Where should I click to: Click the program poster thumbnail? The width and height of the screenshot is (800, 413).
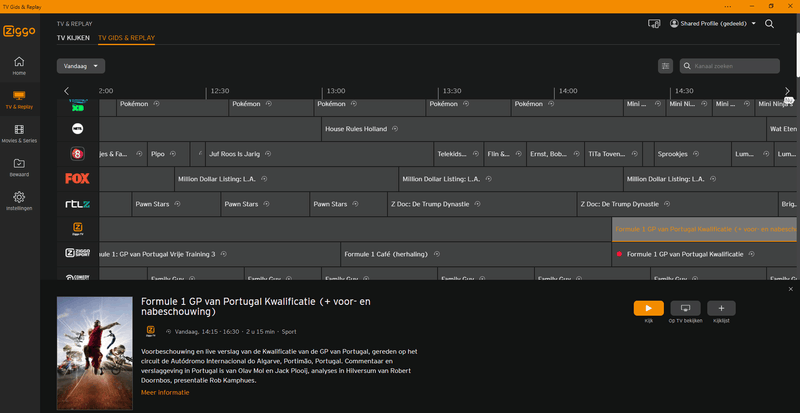tap(94, 353)
